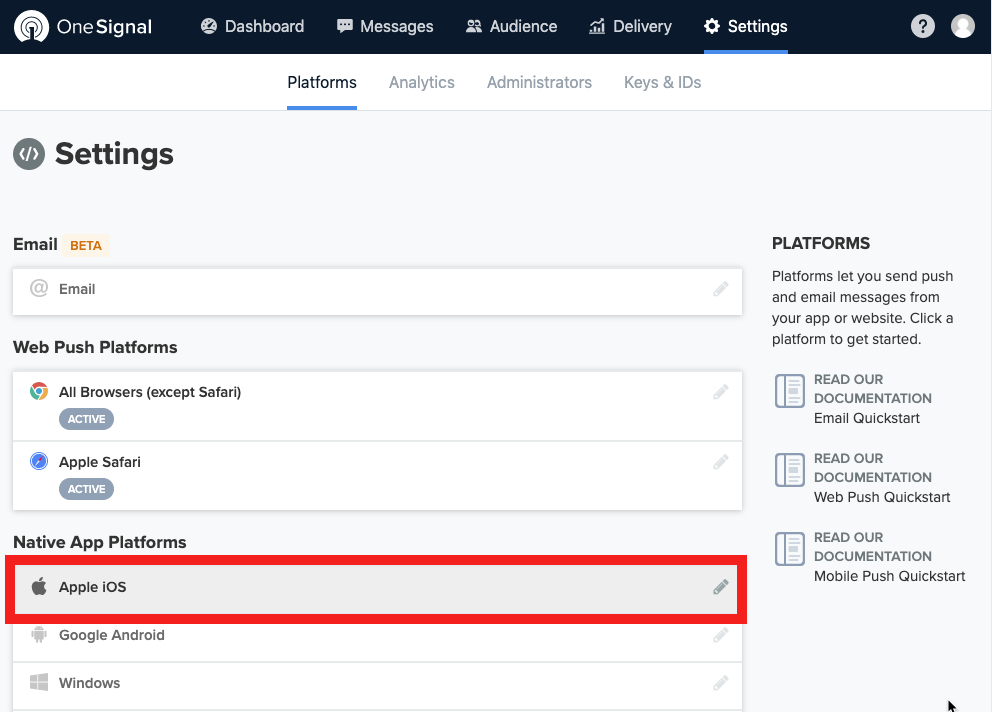The image size is (992, 712).
Task: Click the Chrome browser icon
Action: 39,391
